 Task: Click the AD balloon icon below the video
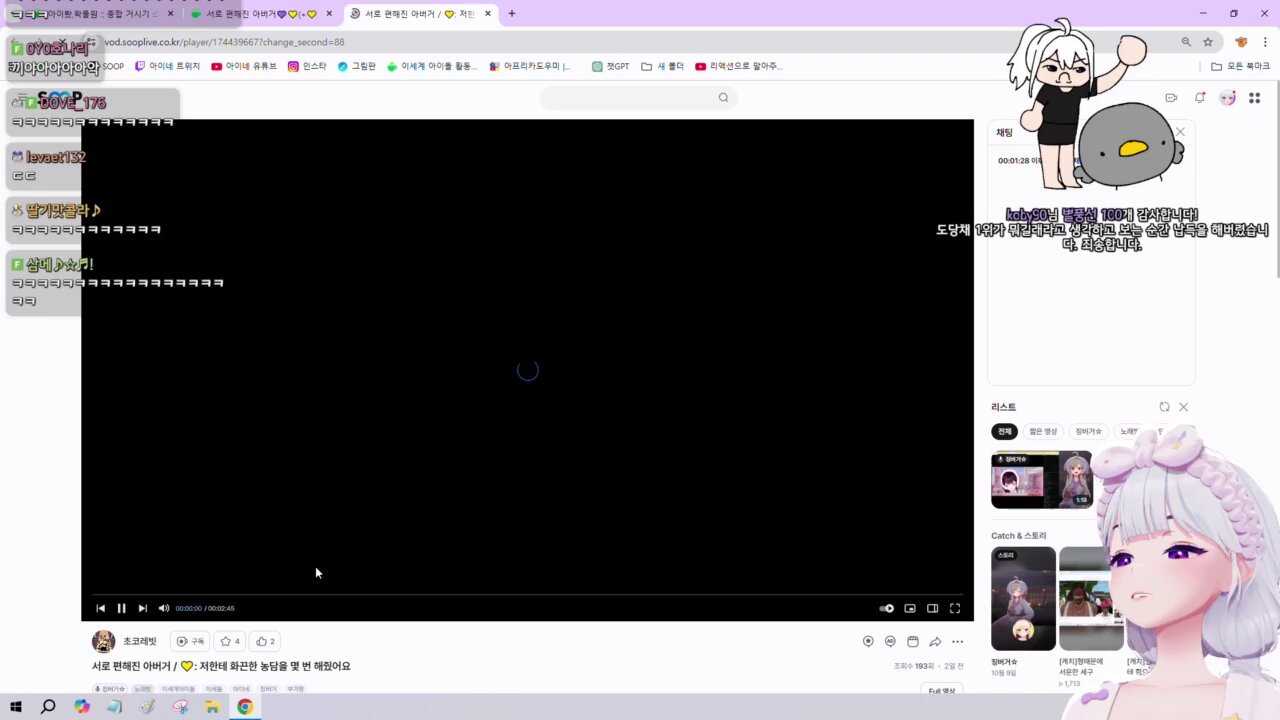[x=890, y=642]
